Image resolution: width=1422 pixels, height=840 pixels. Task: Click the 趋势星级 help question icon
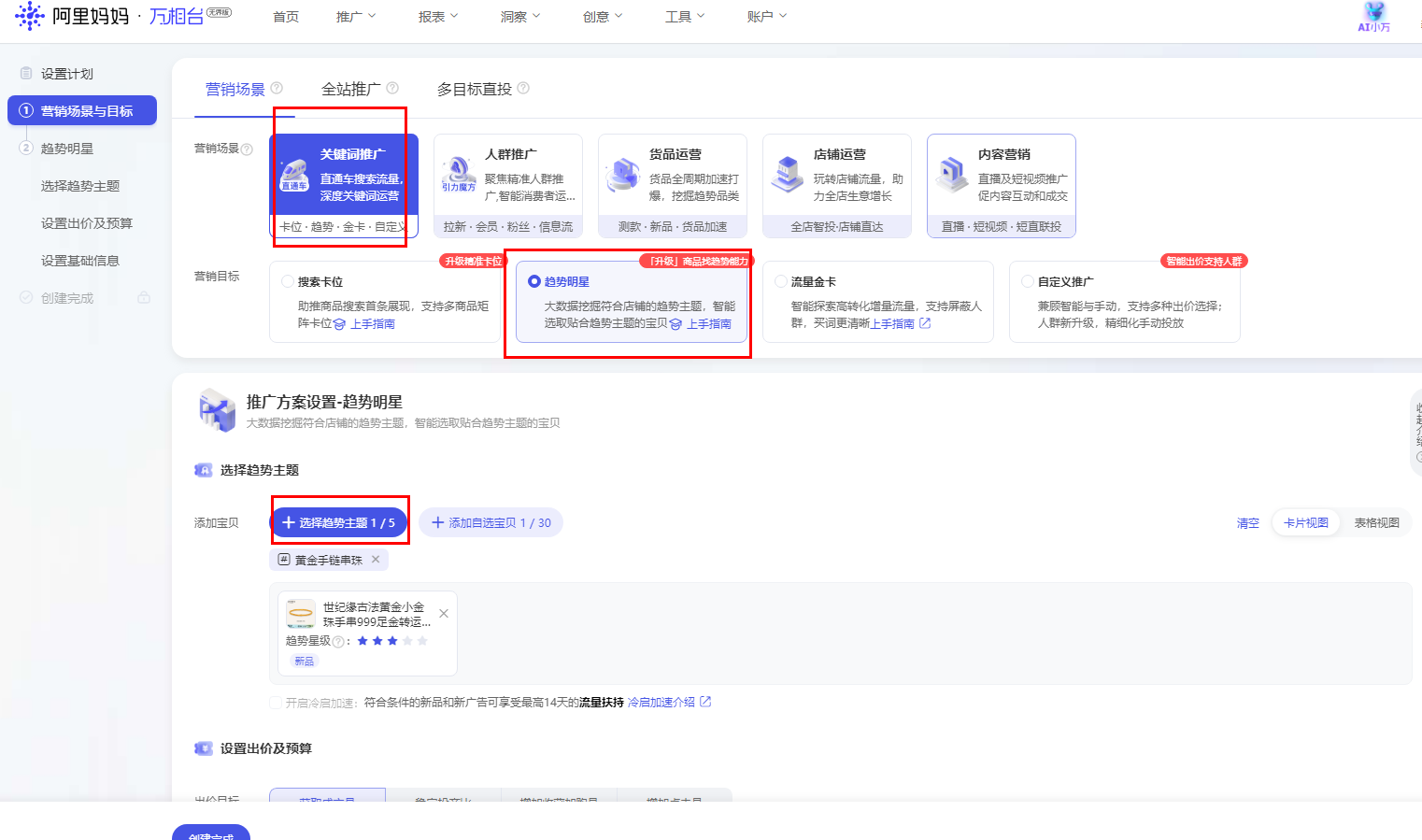point(338,641)
